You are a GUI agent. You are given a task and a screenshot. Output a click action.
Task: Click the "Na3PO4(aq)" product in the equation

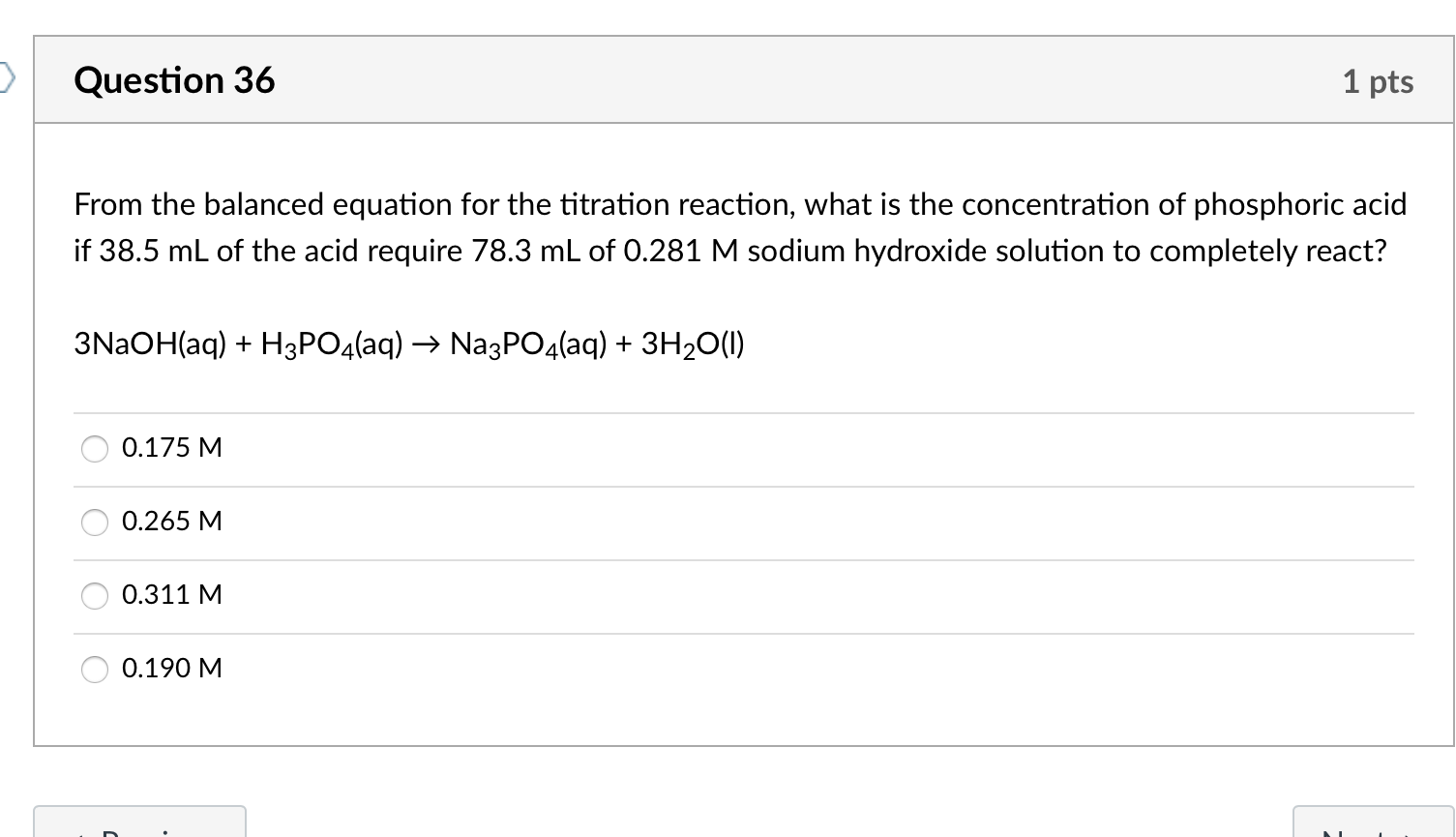[528, 344]
